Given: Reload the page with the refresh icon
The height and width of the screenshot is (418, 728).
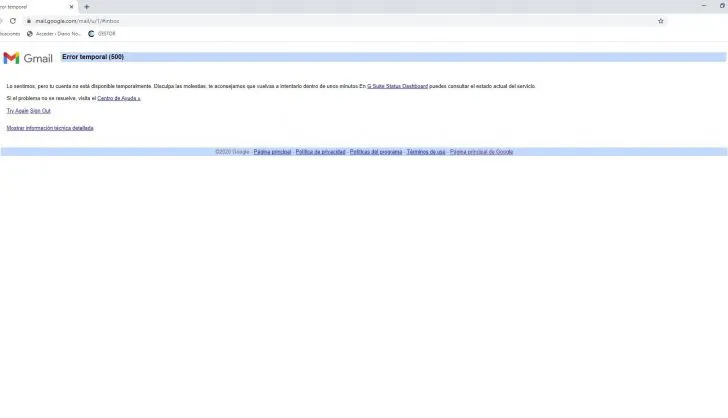Looking at the screenshot, I should [13, 21].
